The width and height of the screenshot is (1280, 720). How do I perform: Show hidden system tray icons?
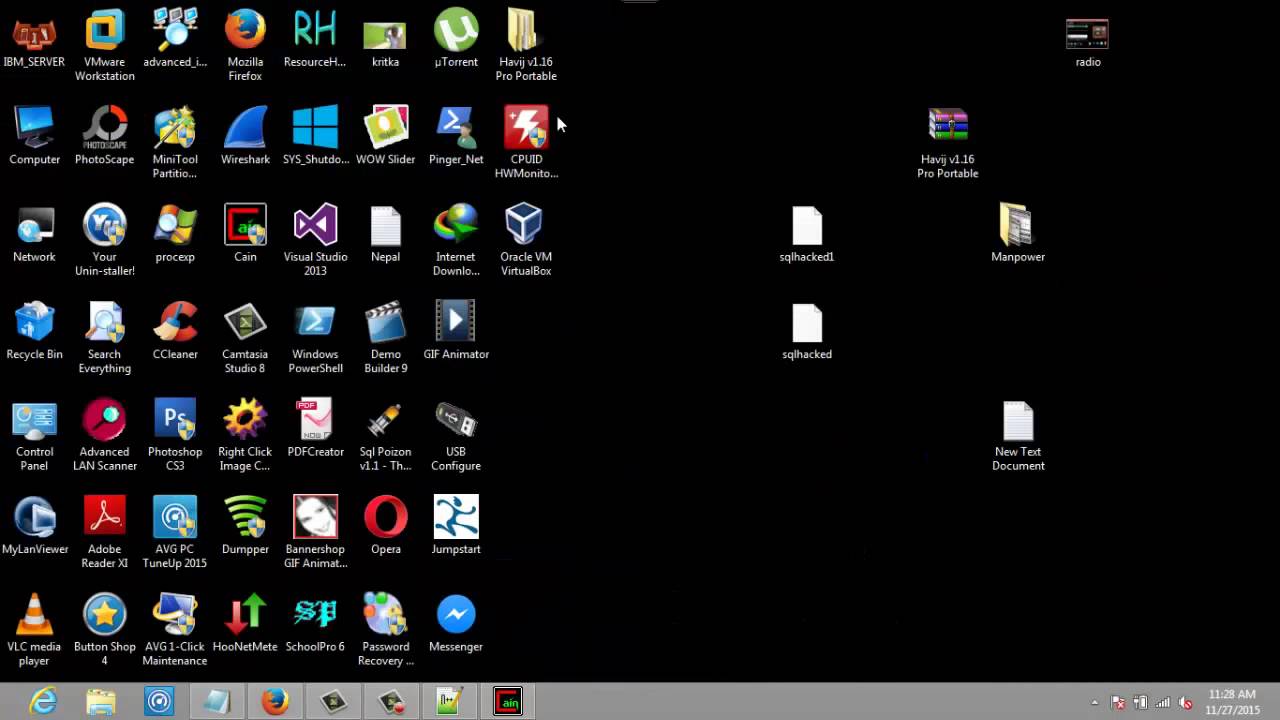[x=1095, y=702]
